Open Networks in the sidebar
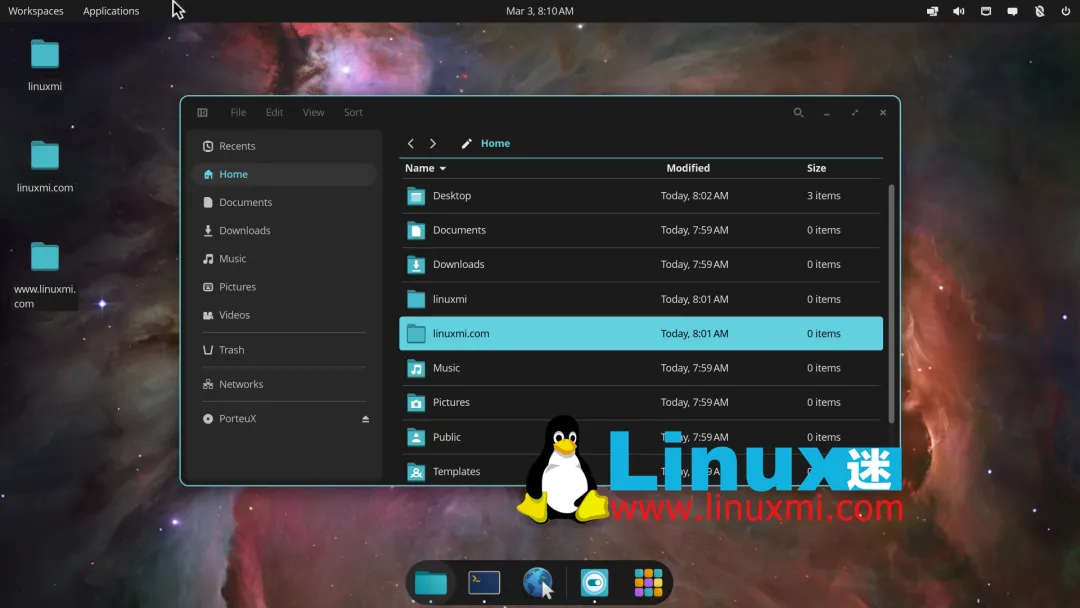Viewport: 1080px width, 608px height. [x=284, y=384]
